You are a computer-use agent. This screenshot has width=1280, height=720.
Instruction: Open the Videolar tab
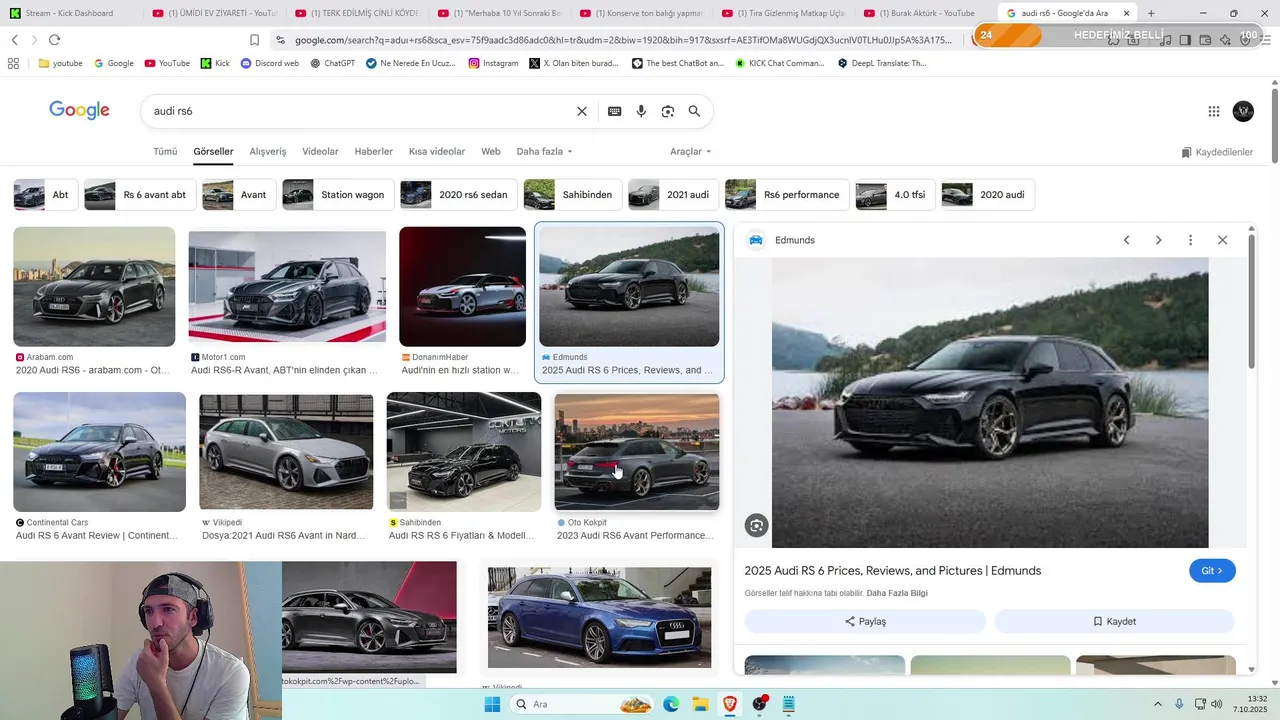[320, 151]
